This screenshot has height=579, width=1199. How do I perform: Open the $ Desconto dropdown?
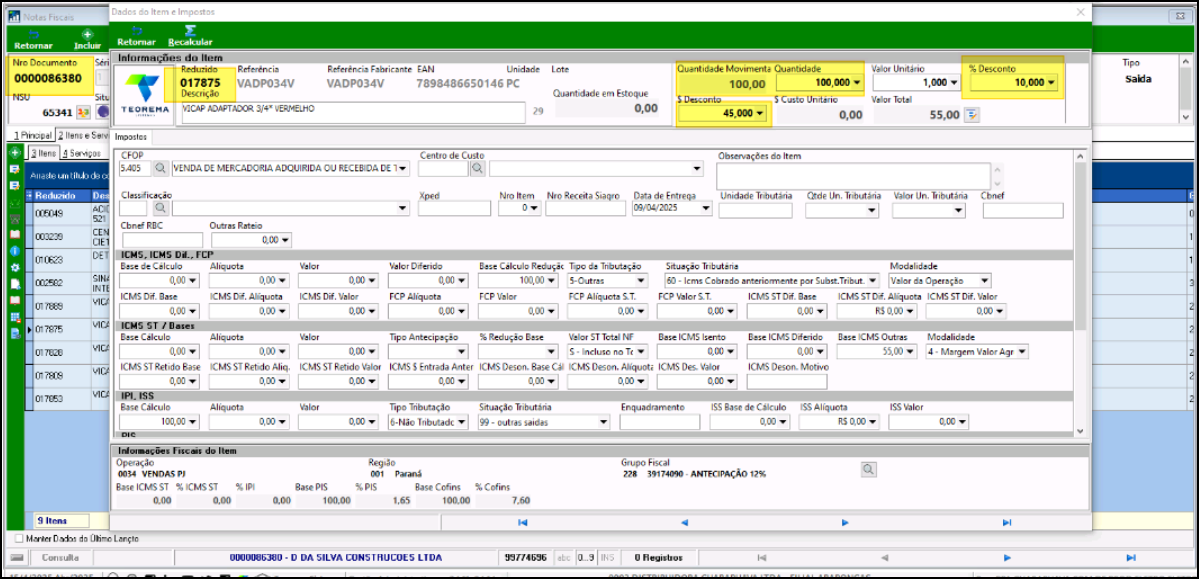pos(760,114)
